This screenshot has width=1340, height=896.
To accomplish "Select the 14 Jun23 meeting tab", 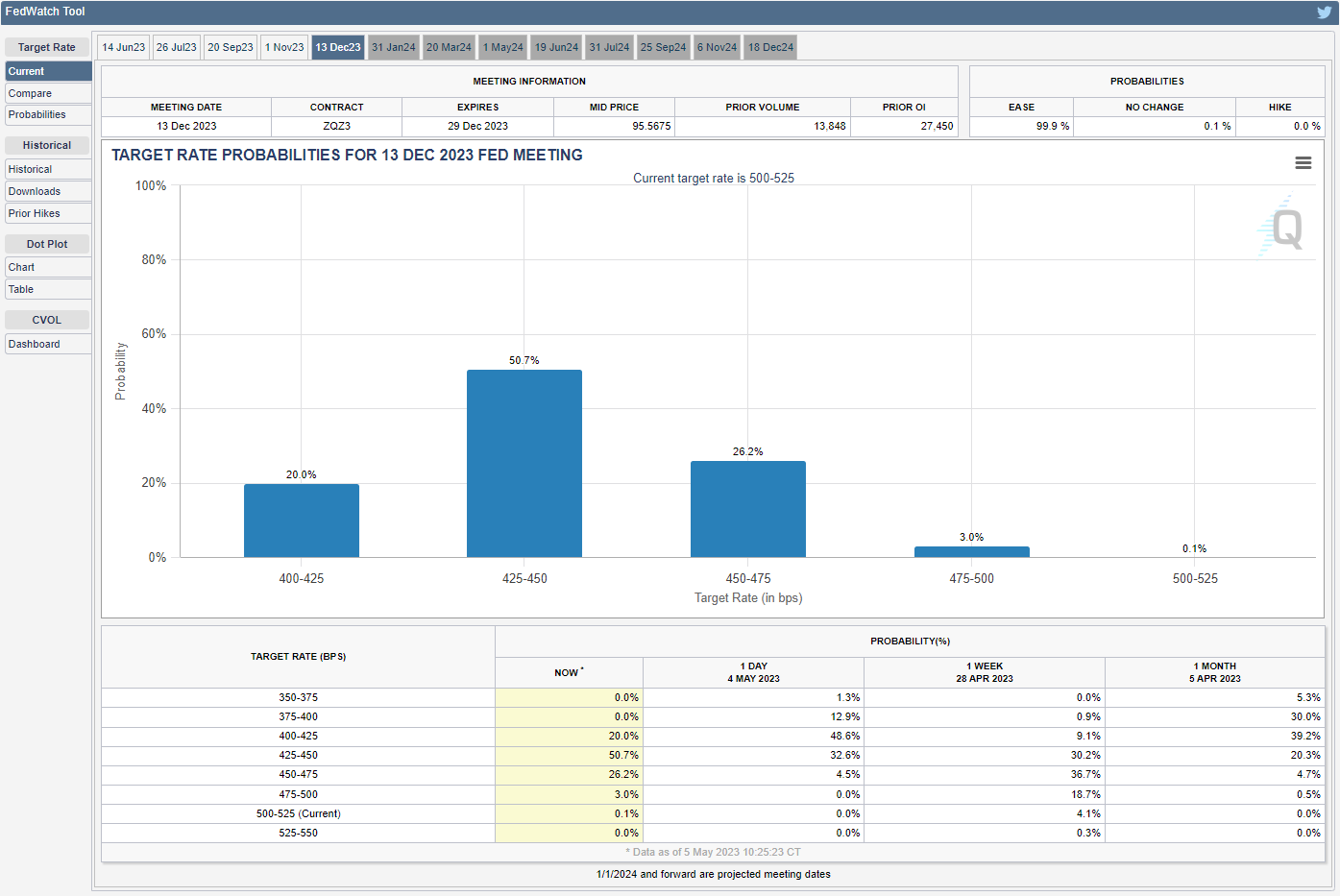I will click(x=123, y=47).
